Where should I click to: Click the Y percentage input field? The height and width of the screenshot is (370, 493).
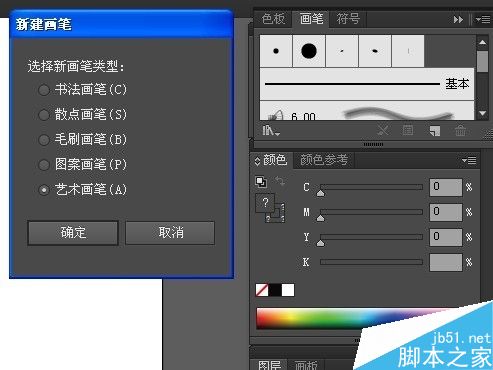[x=446, y=237]
